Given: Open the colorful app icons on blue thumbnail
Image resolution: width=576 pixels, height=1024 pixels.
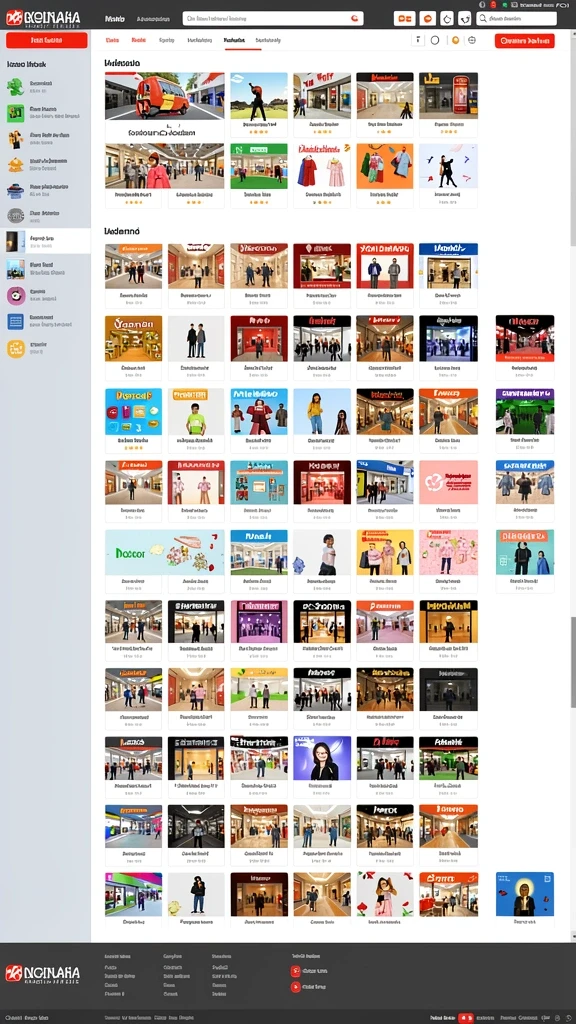Looking at the screenshot, I should pos(133,412).
